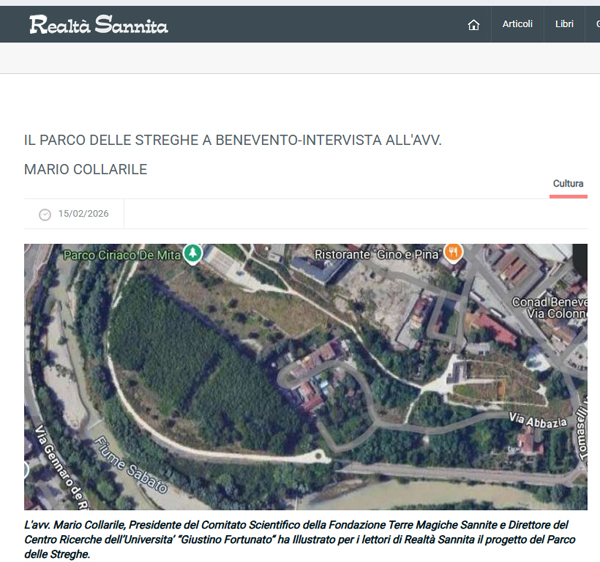Click the Realtà Sannita logo

tap(98, 25)
